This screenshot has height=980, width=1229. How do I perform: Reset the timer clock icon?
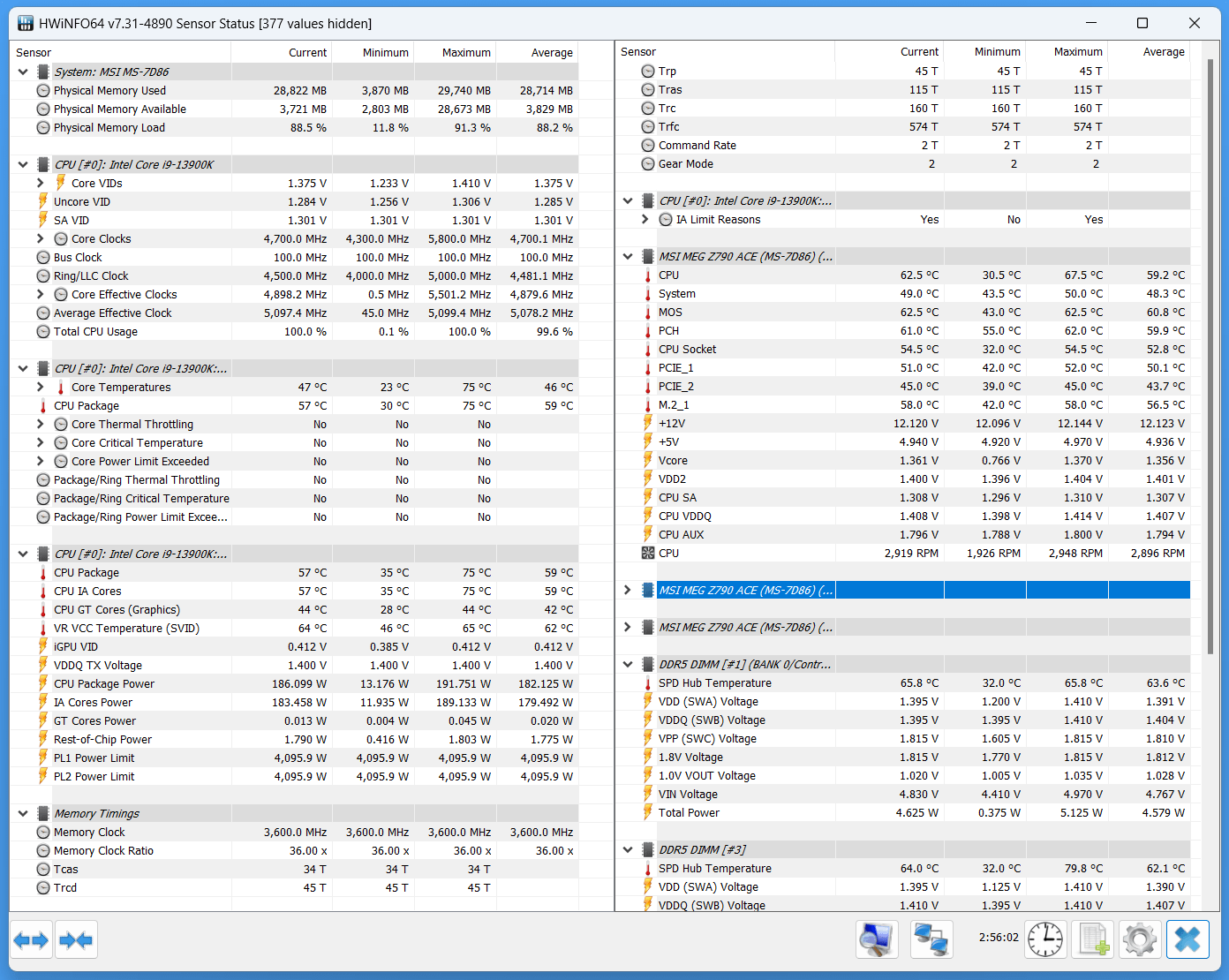point(1045,939)
